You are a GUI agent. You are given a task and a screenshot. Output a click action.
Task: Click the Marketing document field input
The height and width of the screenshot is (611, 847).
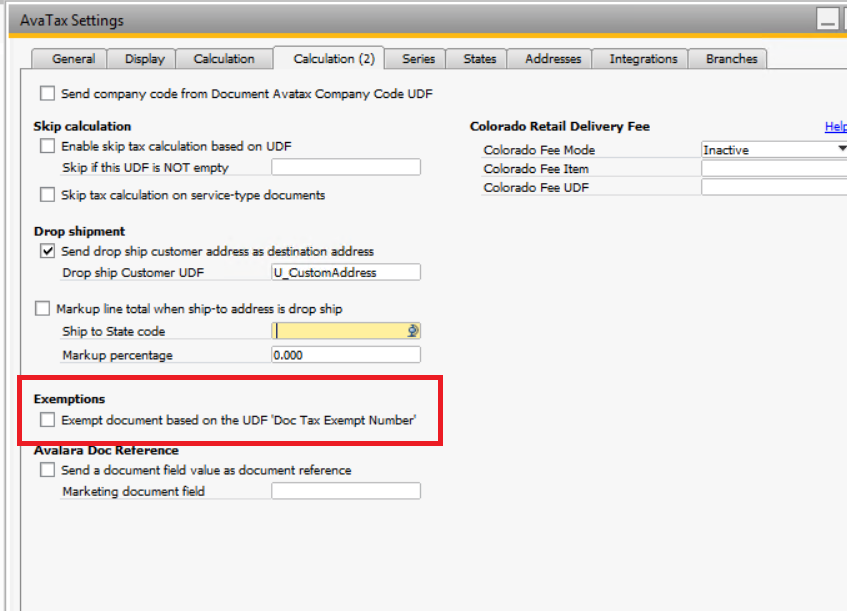(346, 491)
